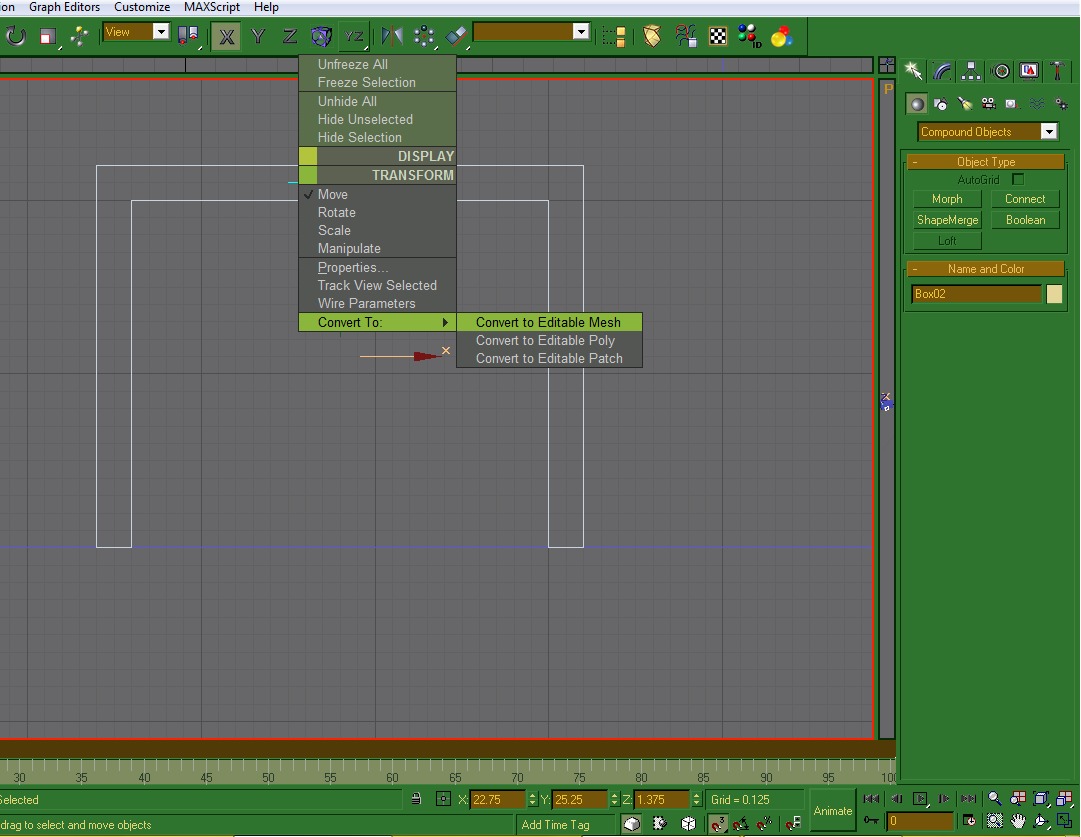1081x837 pixels.
Task: Click the Array tool icon
Action: [x=424, y=36]
